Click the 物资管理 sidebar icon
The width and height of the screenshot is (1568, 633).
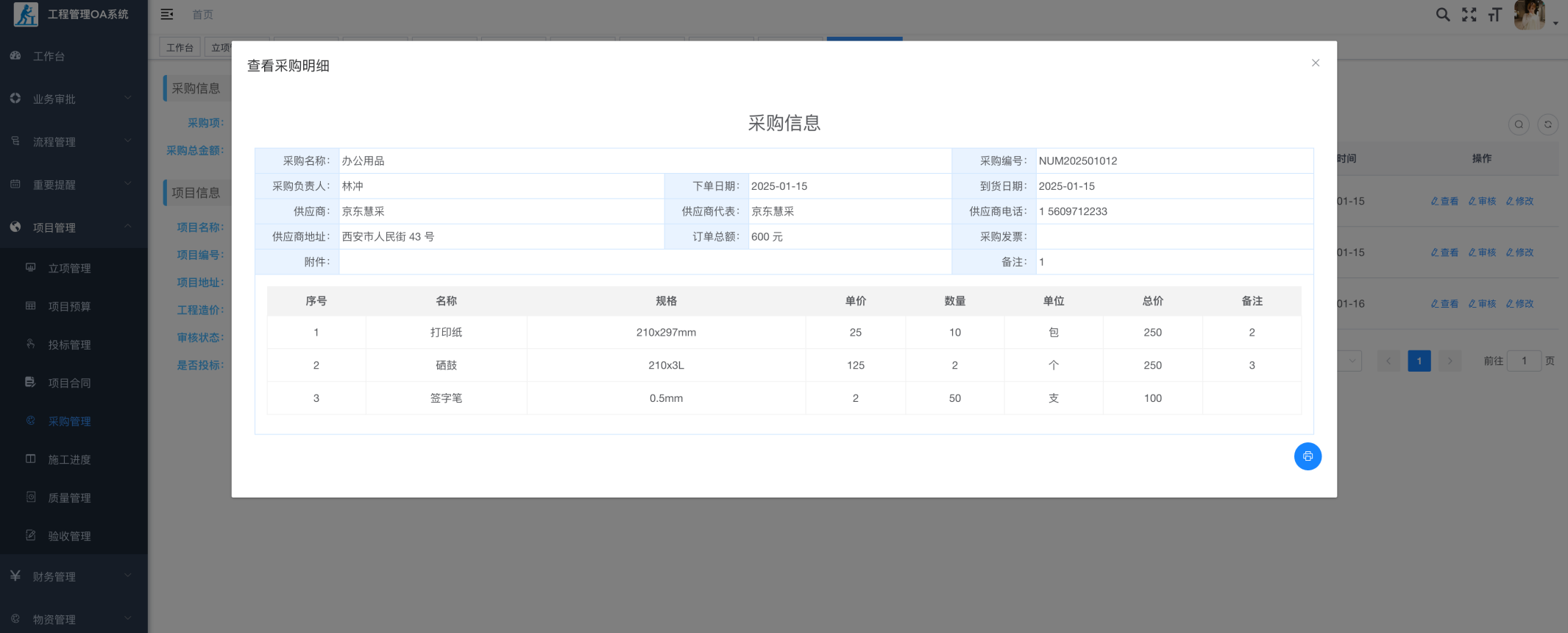click(x=15, y=618)
